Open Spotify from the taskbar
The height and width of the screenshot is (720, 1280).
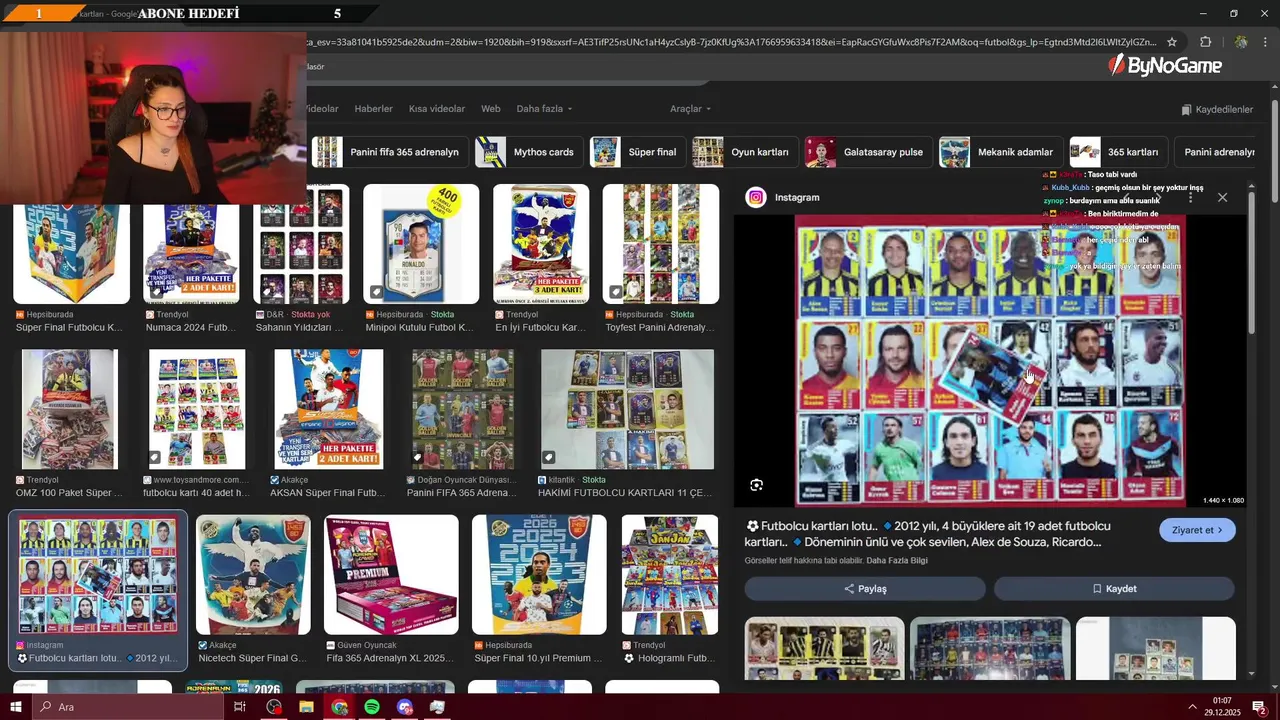[372, 707]
